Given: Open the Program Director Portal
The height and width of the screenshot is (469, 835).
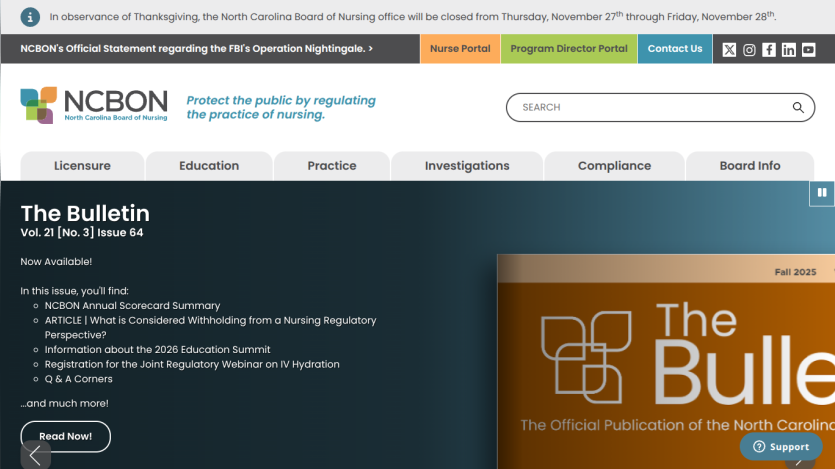Looking at the screenshot, I should point(569,49).
